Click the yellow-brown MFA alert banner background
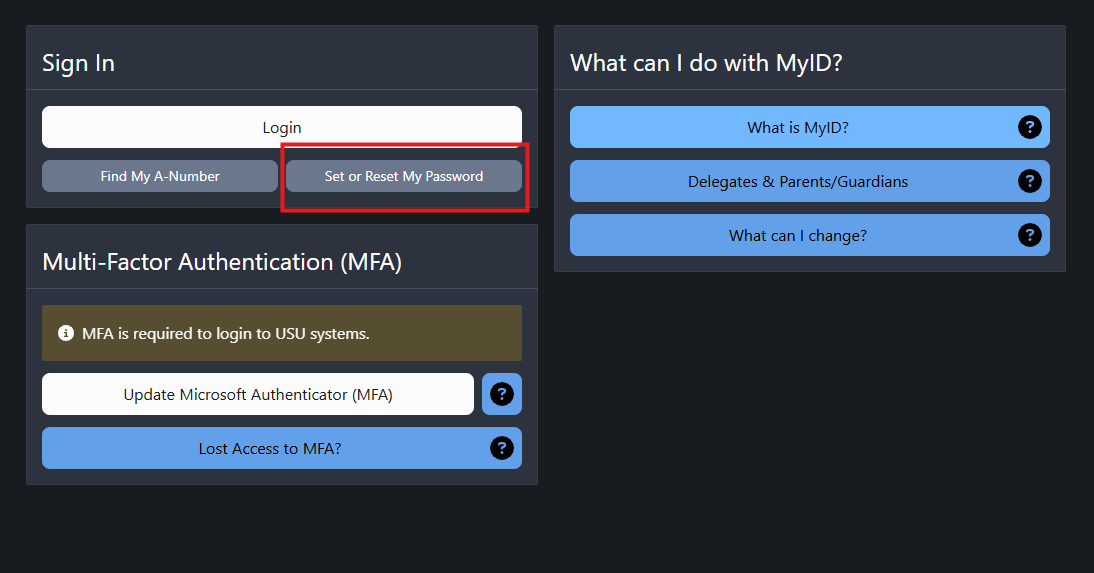The image size is (1094, 573). 447,333
